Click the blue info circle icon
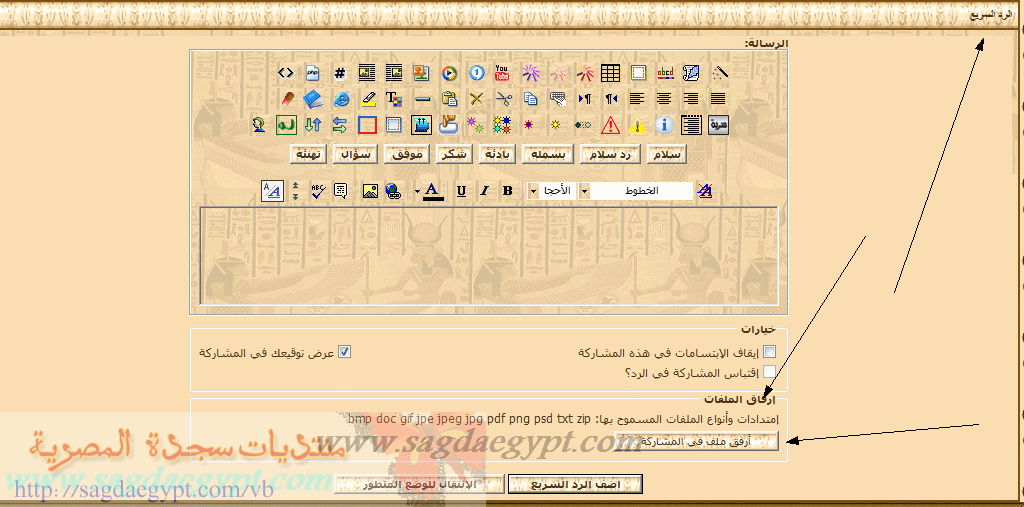The height and width of the screenshot is (507, 1024). [664, 125]
